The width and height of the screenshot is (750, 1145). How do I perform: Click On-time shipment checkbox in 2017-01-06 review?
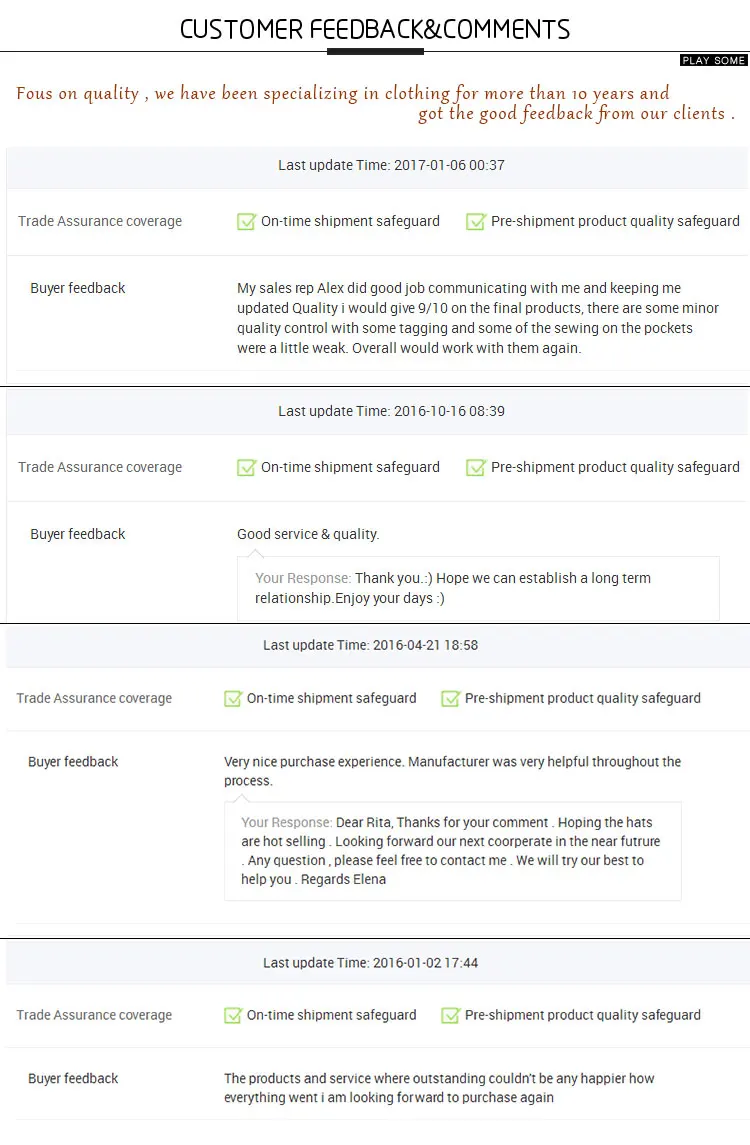pos(246,221)
